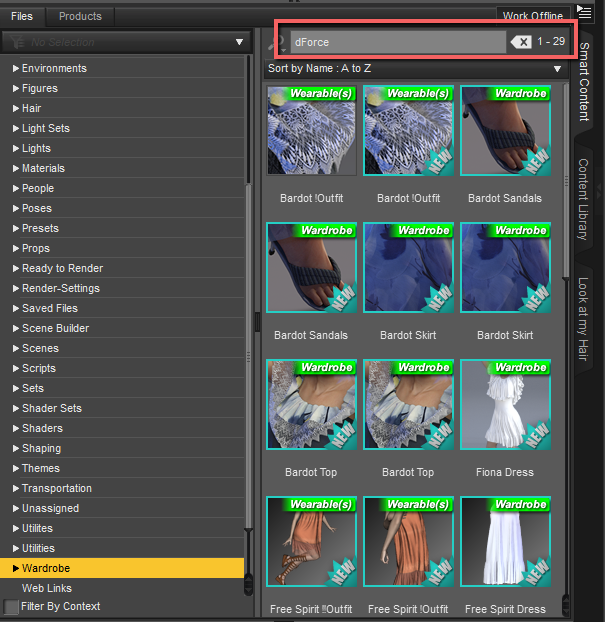The image size is (605, 622).
Task: Select the Scenes category
Action: coord(40,348)
